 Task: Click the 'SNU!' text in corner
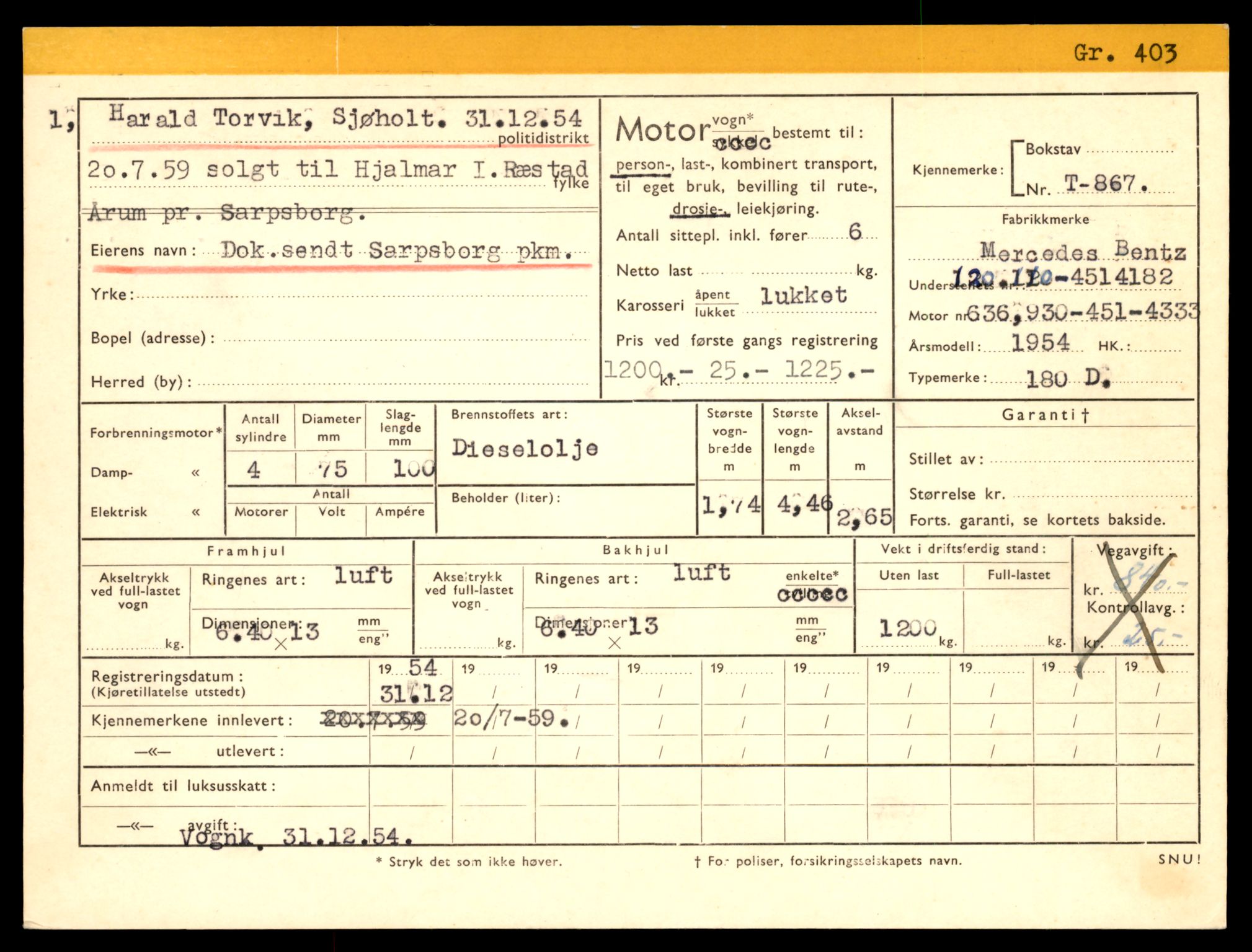click(1179, 859)
